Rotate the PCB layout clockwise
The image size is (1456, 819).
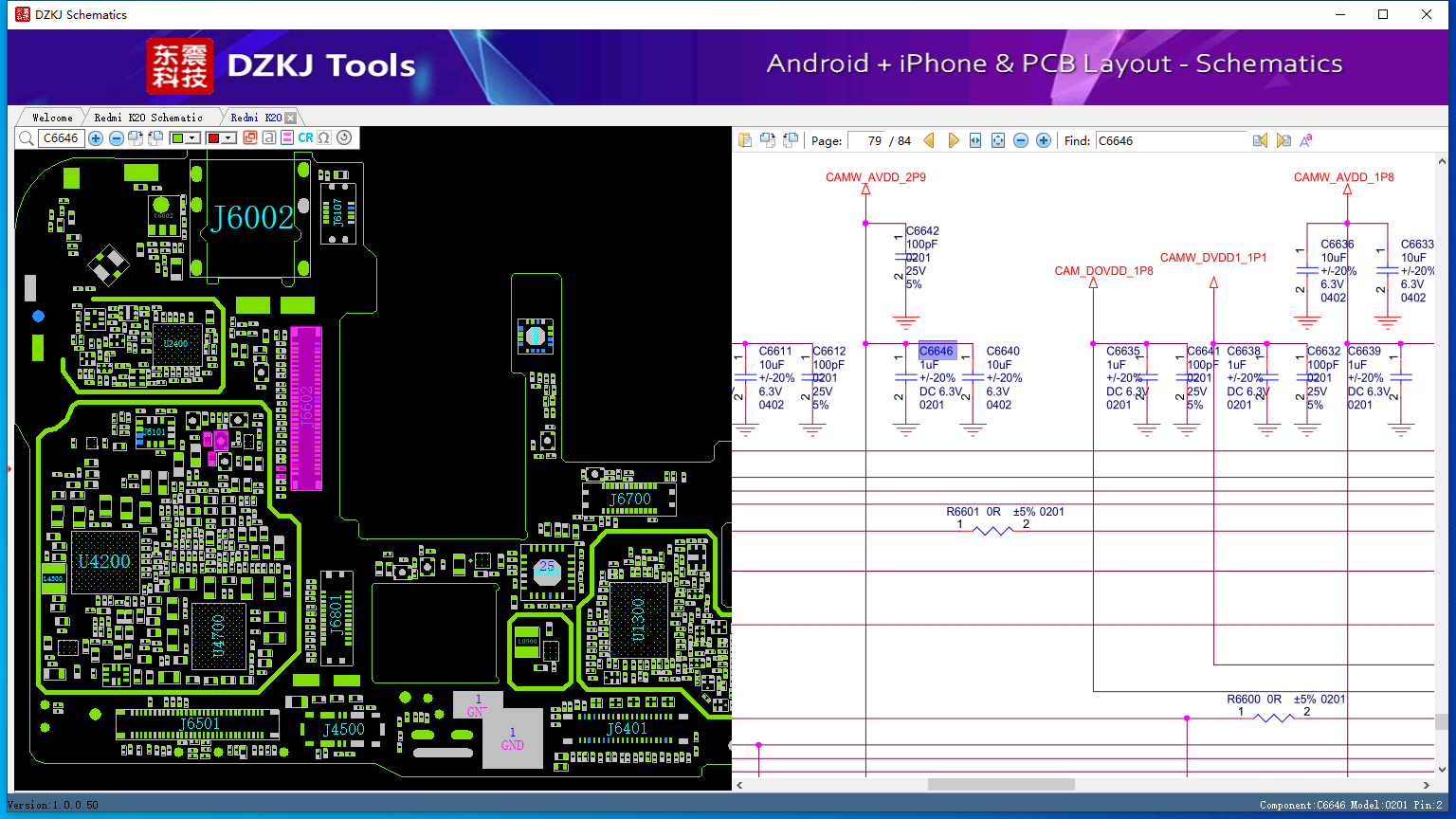(136, 138)
